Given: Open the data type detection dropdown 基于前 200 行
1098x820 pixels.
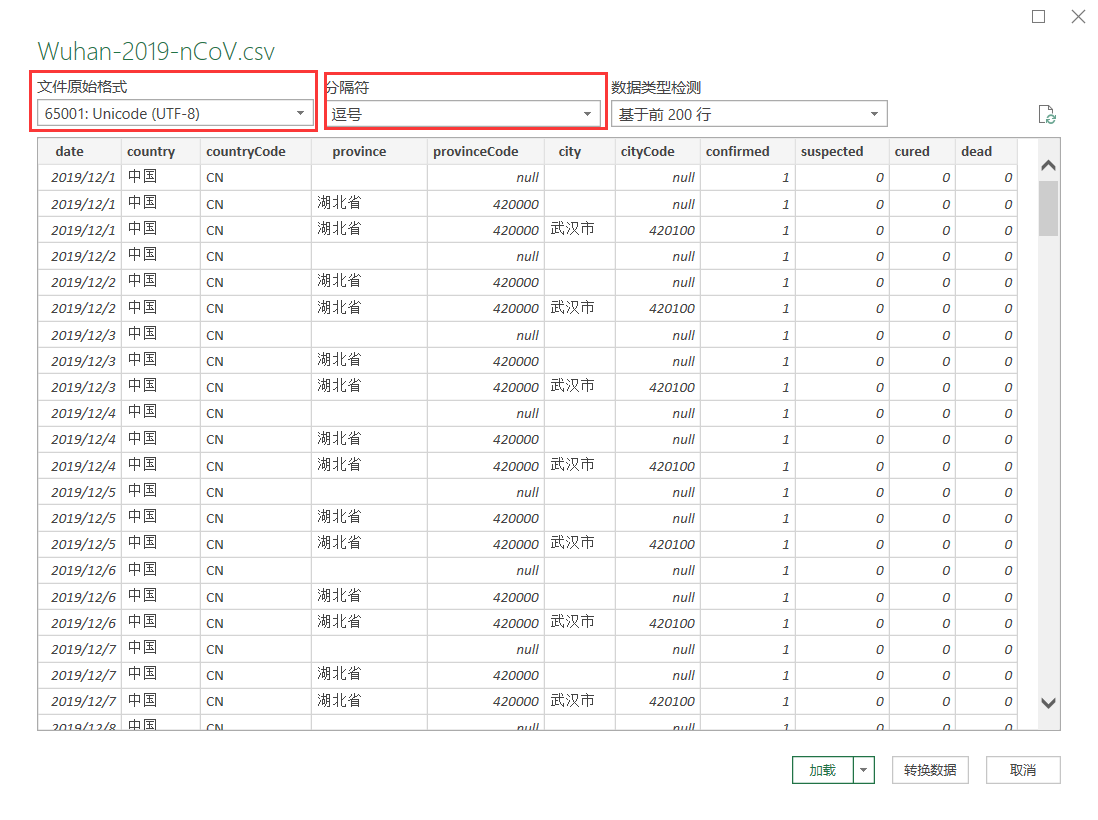Looking at the screenshot, I should pos(749,114).
